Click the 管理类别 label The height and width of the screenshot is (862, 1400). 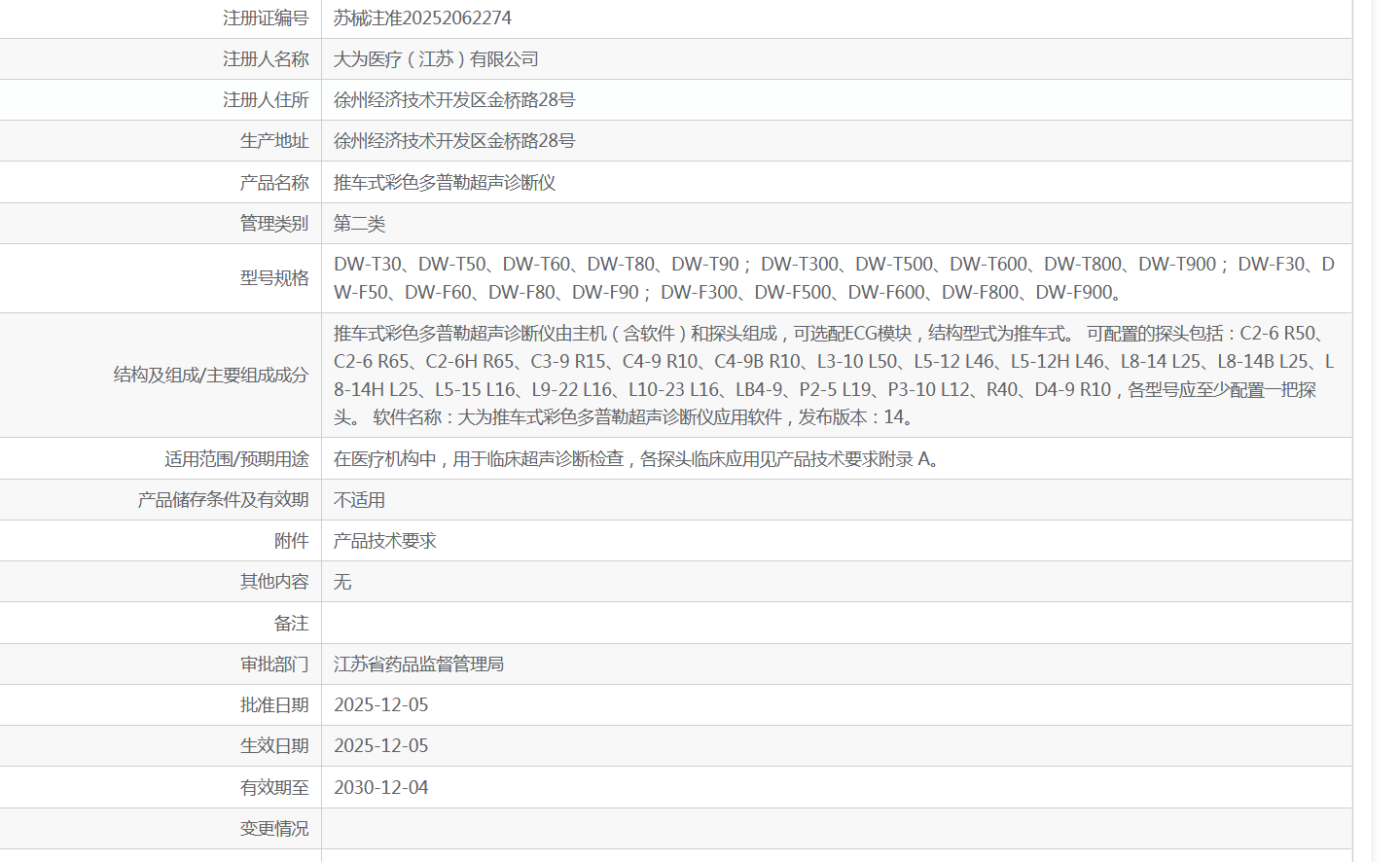click(x=274, y=224)
